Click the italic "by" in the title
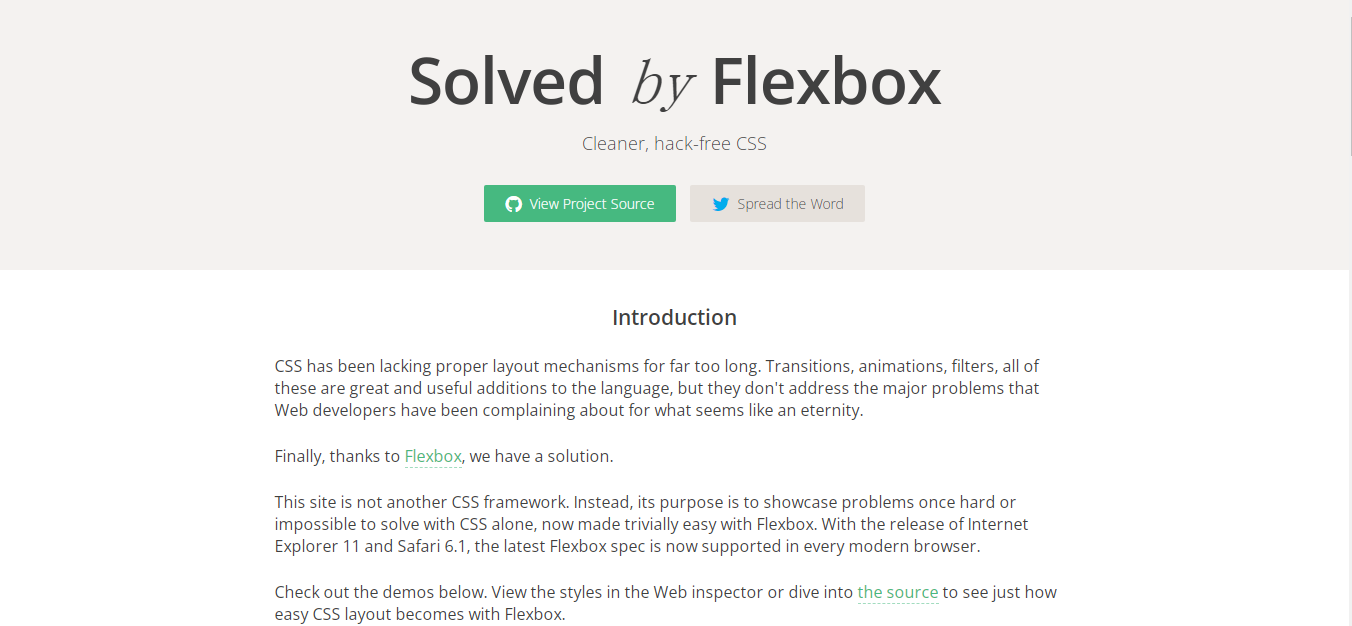This screenshot has height=626, width=1352. (661, 84)
